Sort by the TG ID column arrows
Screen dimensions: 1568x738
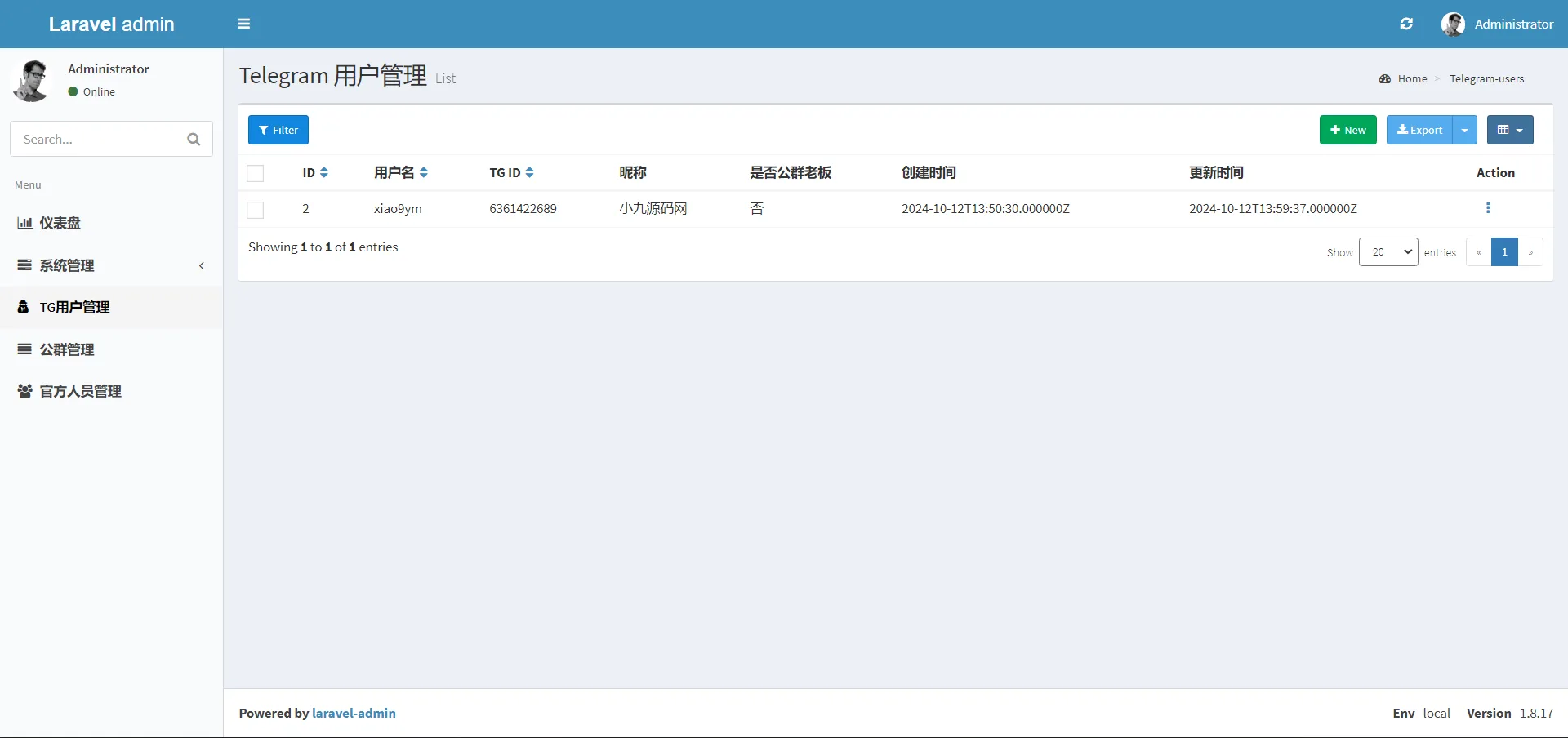click(530, 173)
